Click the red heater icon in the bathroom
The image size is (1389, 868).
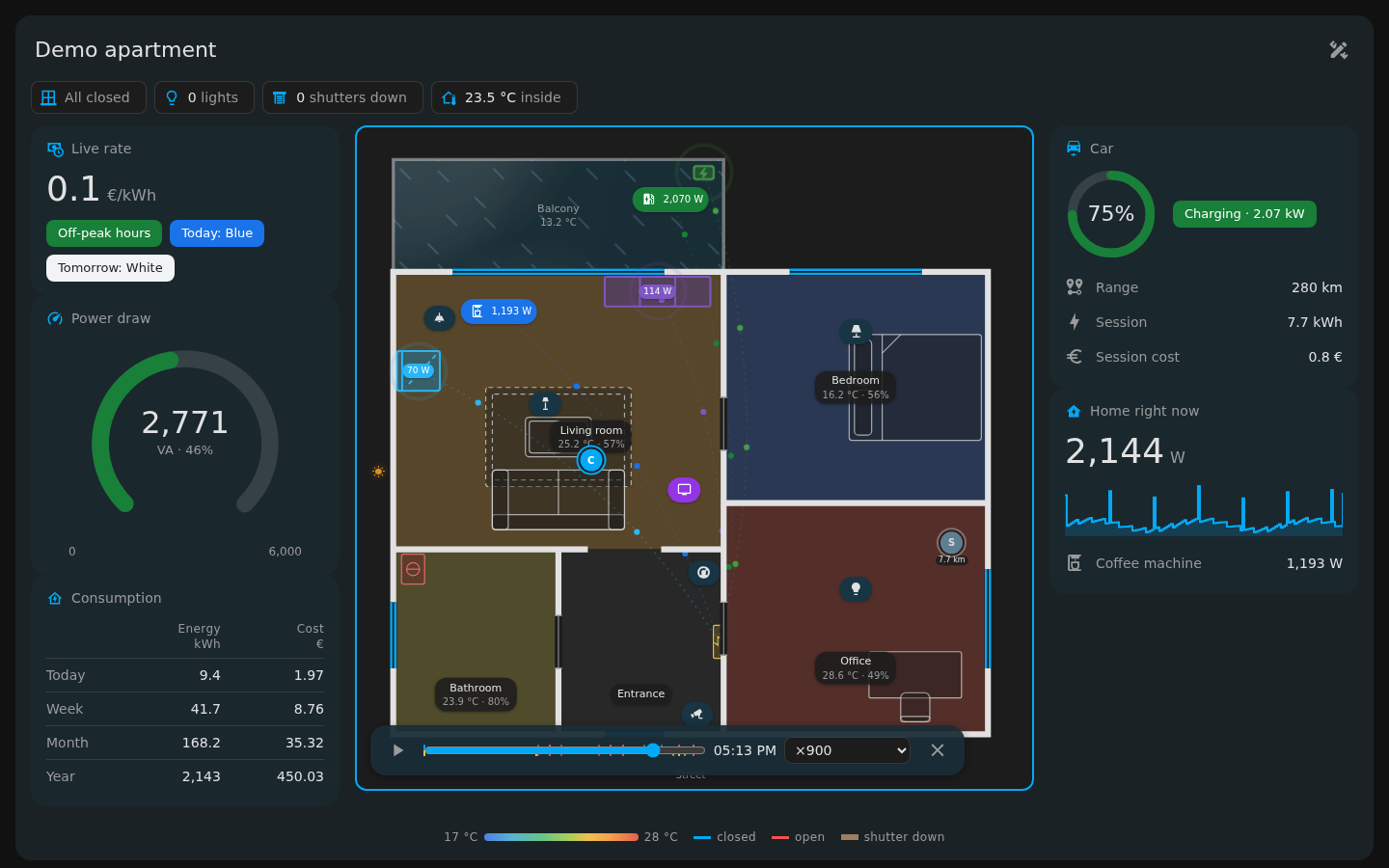(413, 569)
